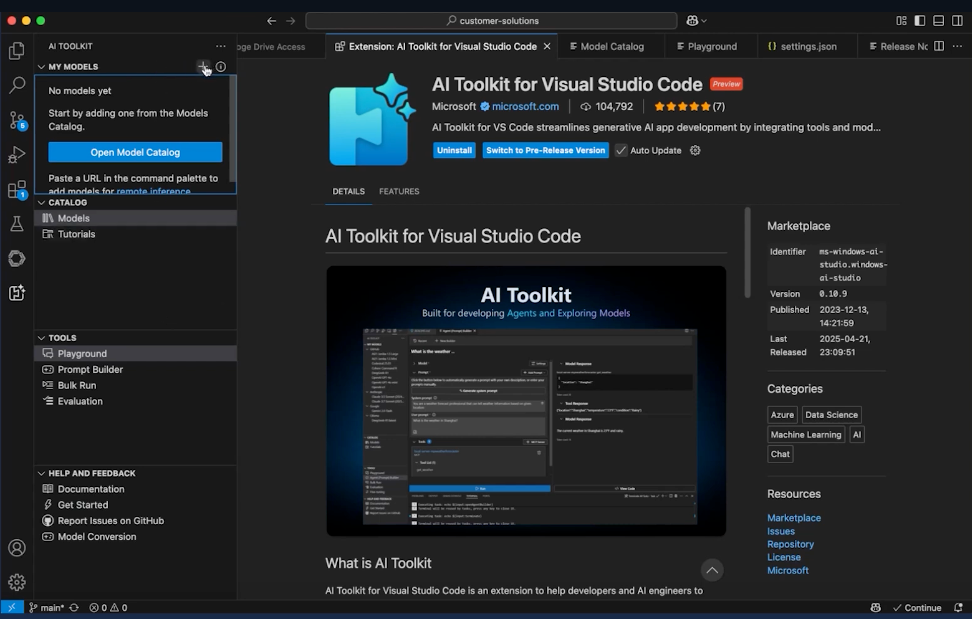Open the Accounts icon in activity bar

pos(16,548)
